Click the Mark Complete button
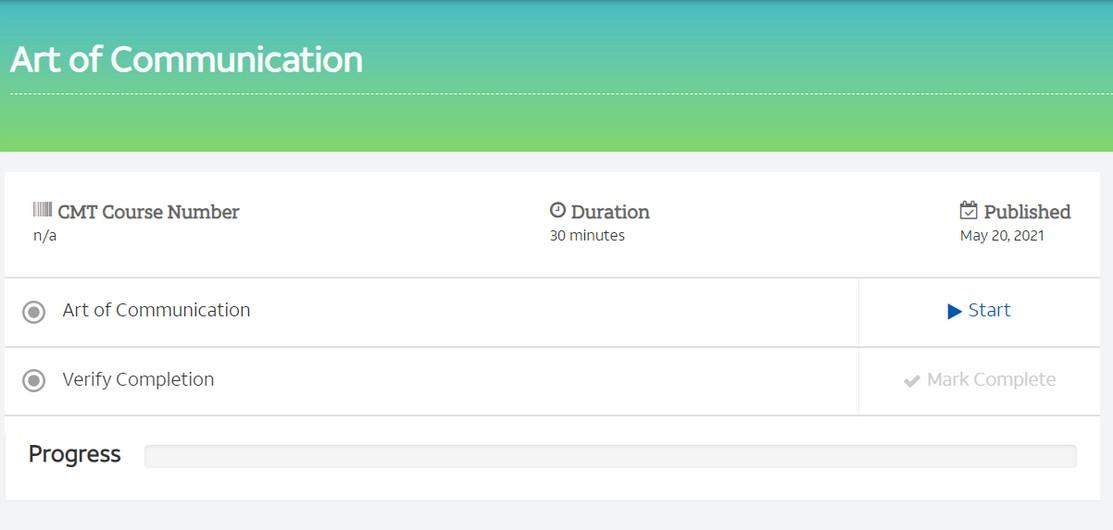 pos(991,380)
